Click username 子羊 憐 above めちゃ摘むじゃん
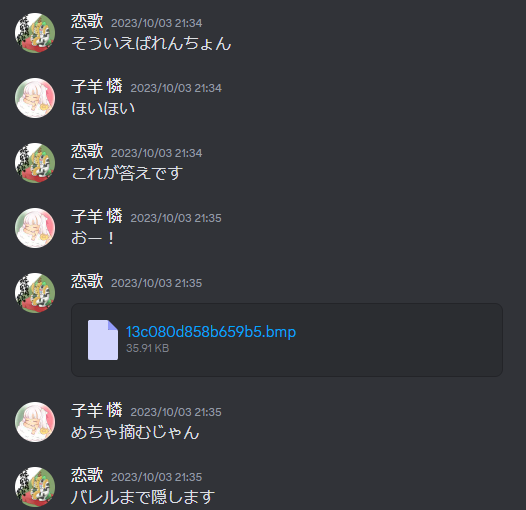 tap(97, 411)
